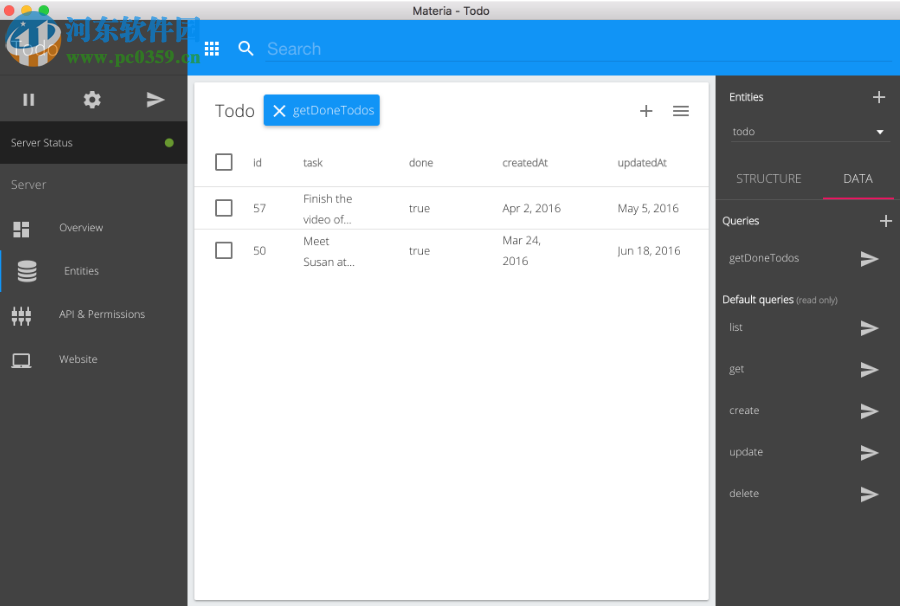Click the 'Finish the video of...' task cell
The image size is (900, 606).
[x=328, y=209]
